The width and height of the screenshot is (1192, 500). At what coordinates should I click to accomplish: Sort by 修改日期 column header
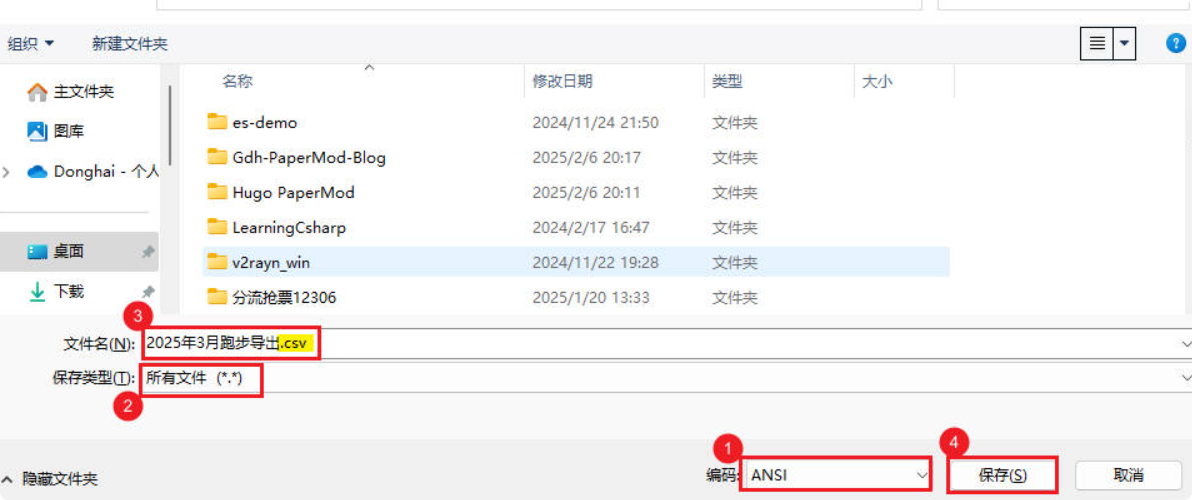(563, 81)
